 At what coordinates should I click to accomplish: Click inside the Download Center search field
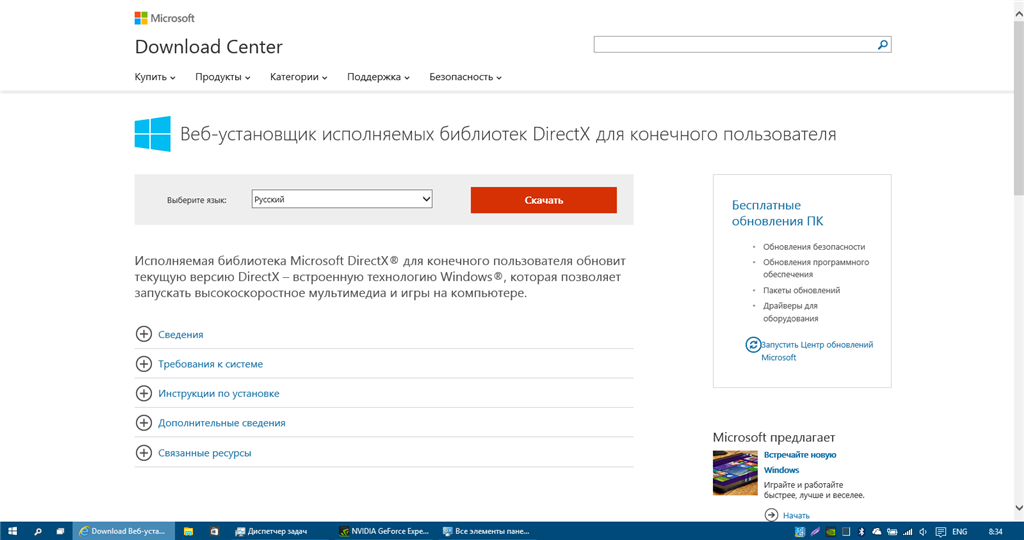pyautogui.click(x=734, y=44)
